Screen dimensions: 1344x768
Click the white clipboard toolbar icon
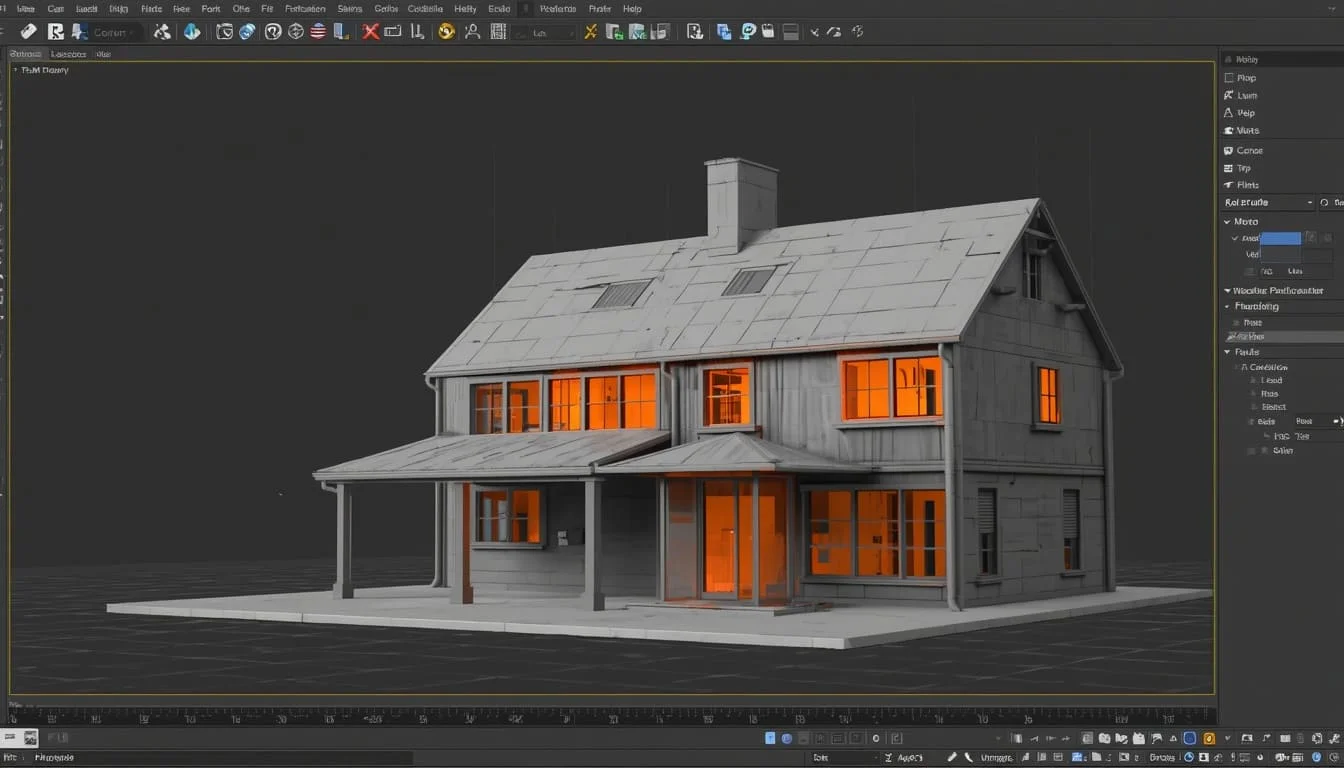click(x=769, y=32)
